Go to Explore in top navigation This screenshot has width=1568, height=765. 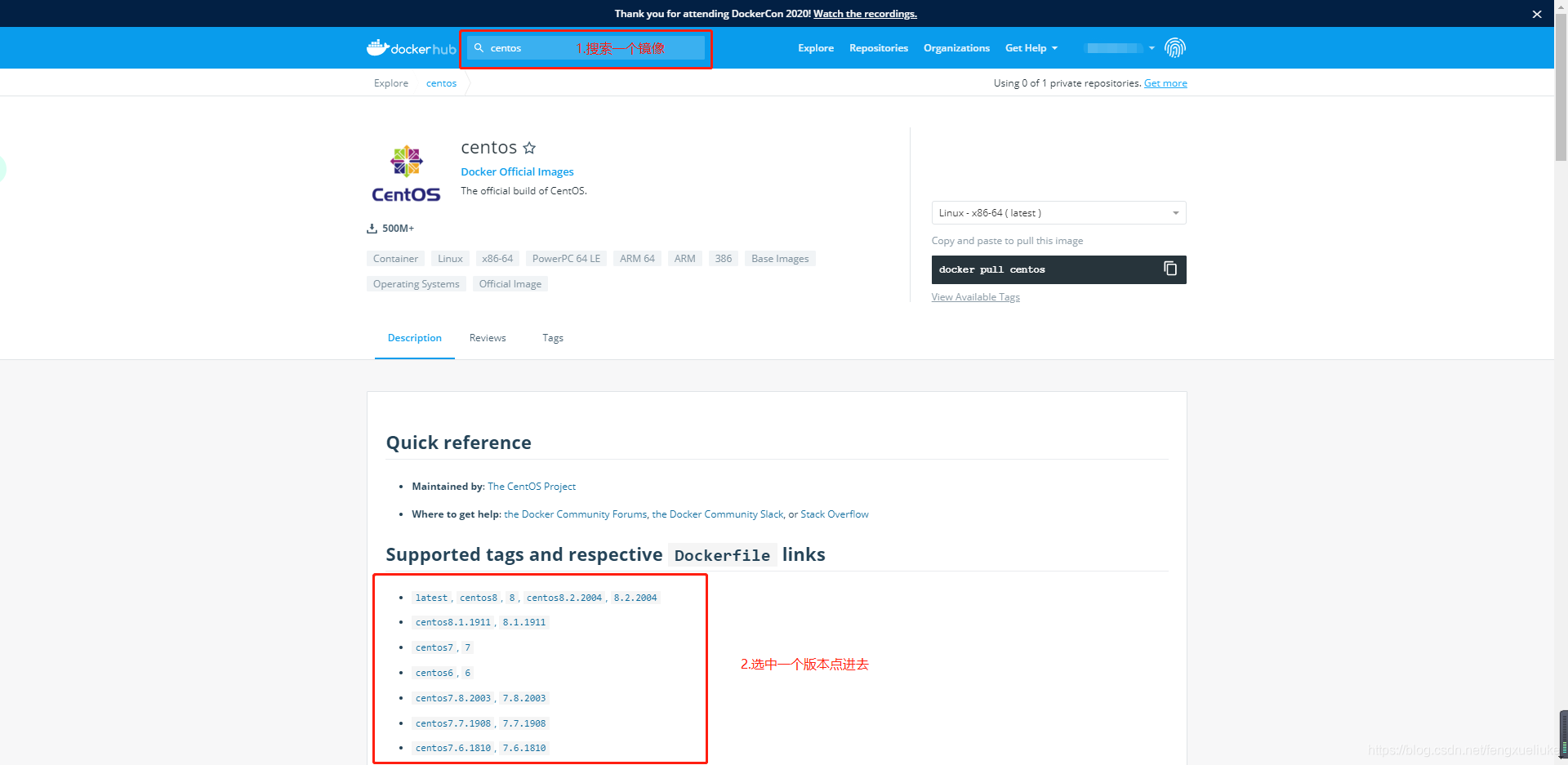tap(816, 48)
